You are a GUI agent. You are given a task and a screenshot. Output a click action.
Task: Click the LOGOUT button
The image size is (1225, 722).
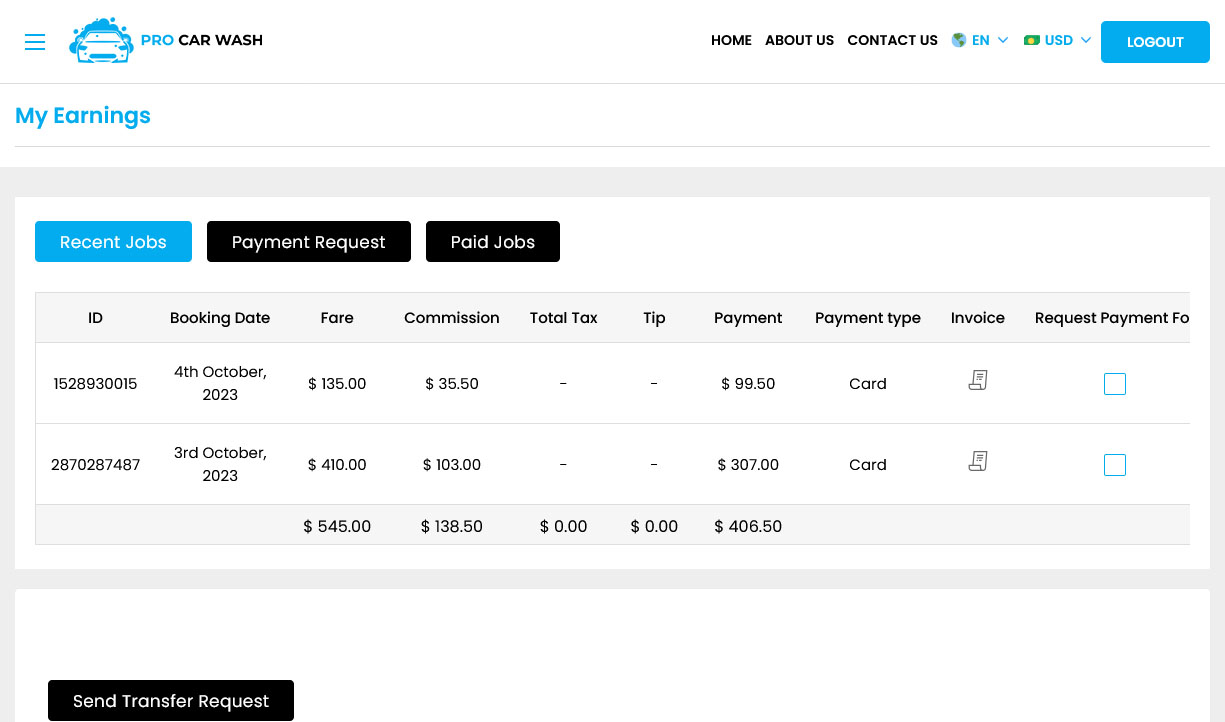point(1155,42)
